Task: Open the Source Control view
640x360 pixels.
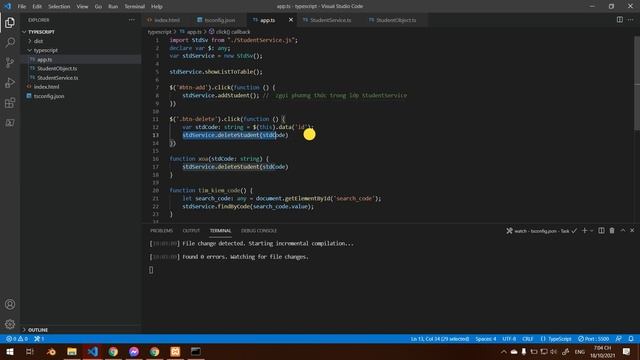Action: point(10,62)
